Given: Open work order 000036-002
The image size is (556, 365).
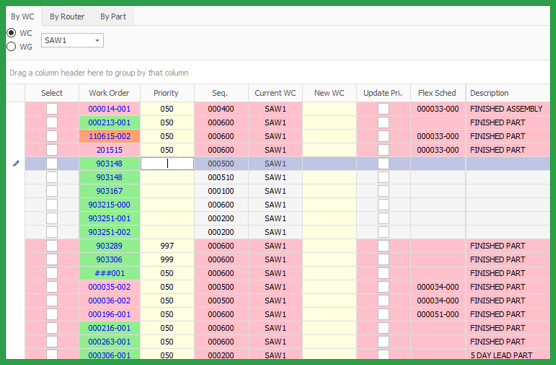Looking at the screenshot, I should click(109, 300).
